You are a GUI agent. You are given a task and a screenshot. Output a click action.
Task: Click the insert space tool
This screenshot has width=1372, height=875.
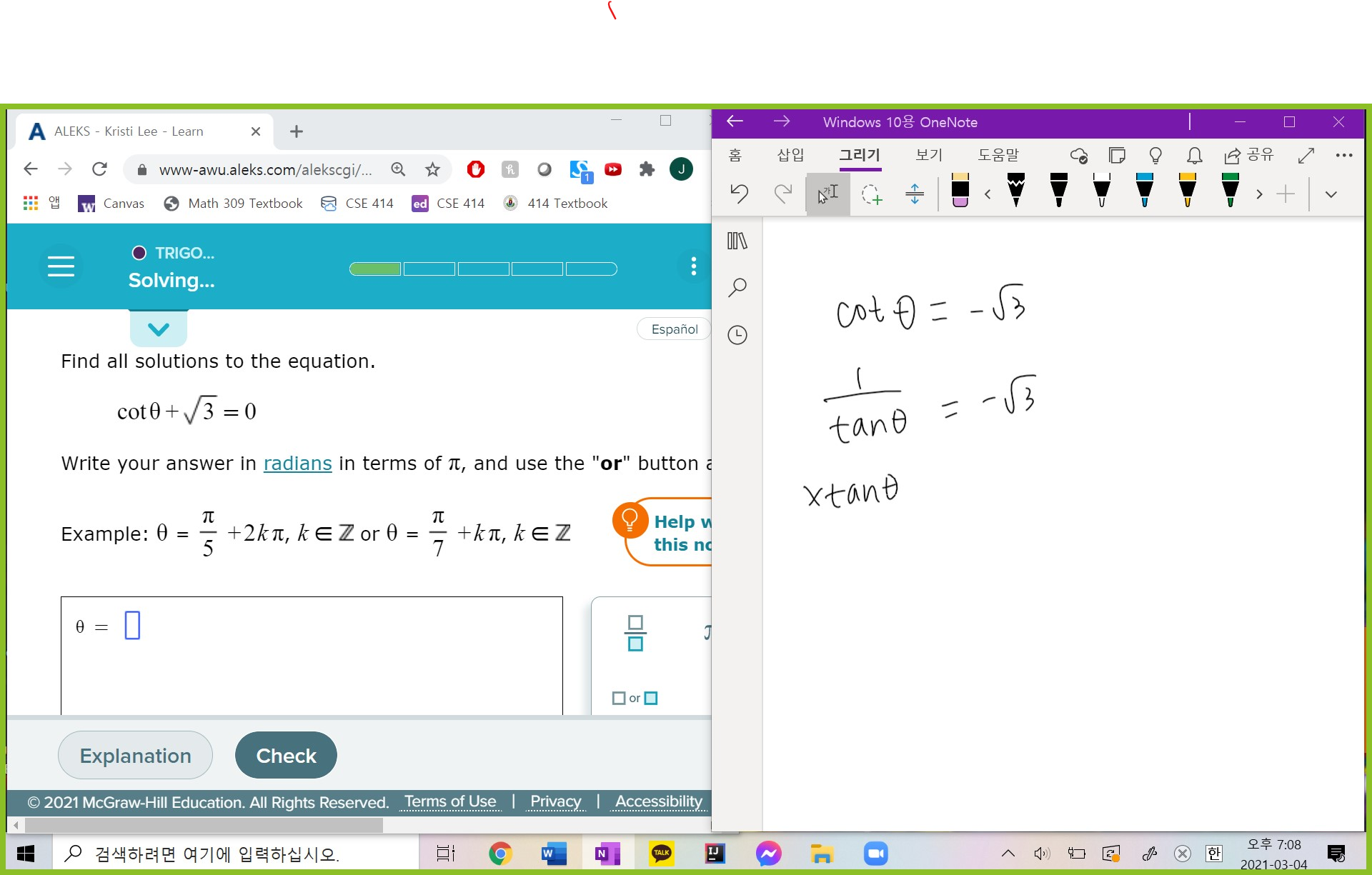pyautogui.click(x=914, y=194)
